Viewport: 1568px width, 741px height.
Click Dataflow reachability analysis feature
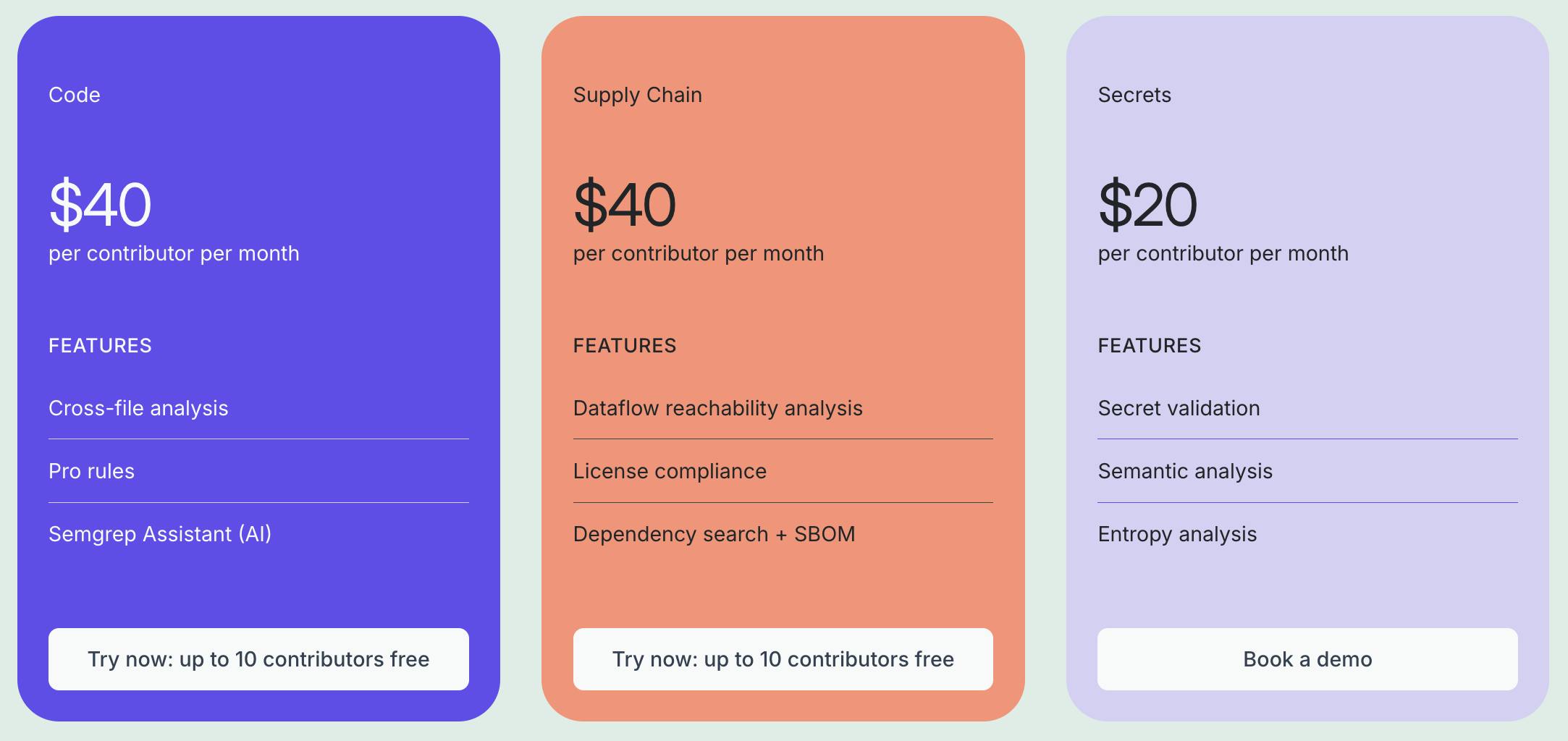pyautogui.click(x=717, y=408)
